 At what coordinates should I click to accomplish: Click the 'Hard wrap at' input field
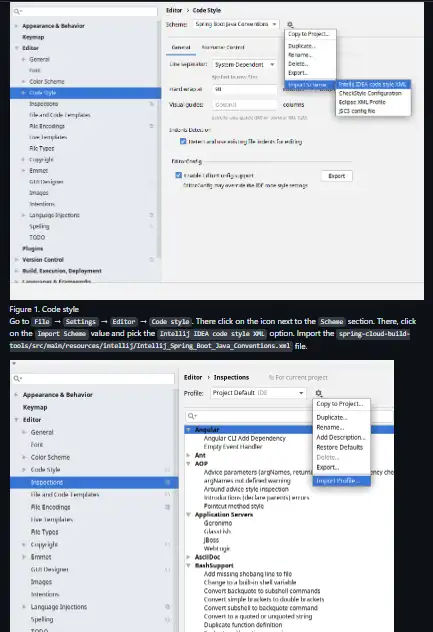tap(245, 89)
